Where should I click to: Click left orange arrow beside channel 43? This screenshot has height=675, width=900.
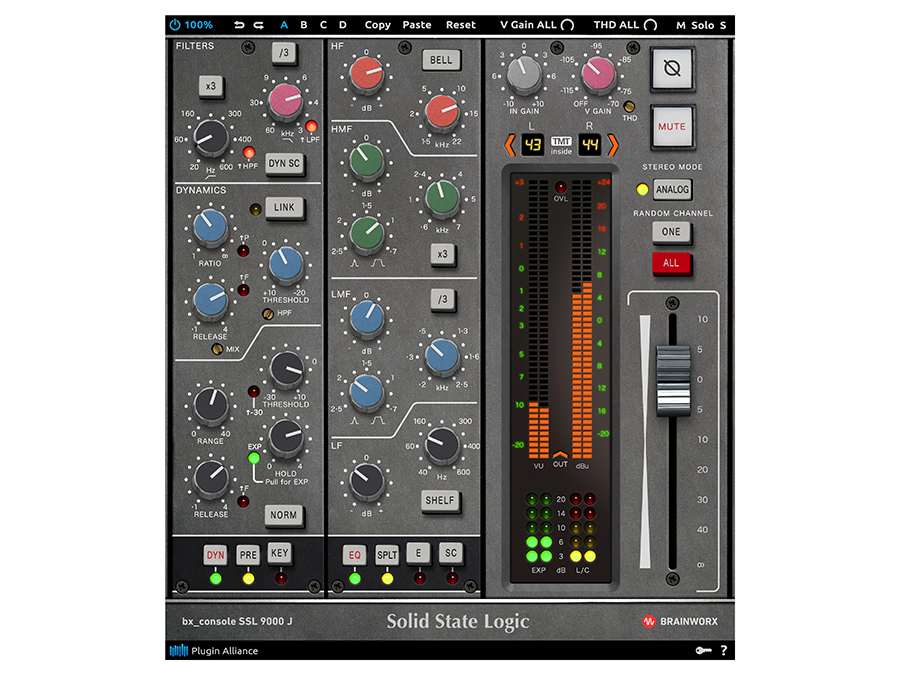coord(509,147)
